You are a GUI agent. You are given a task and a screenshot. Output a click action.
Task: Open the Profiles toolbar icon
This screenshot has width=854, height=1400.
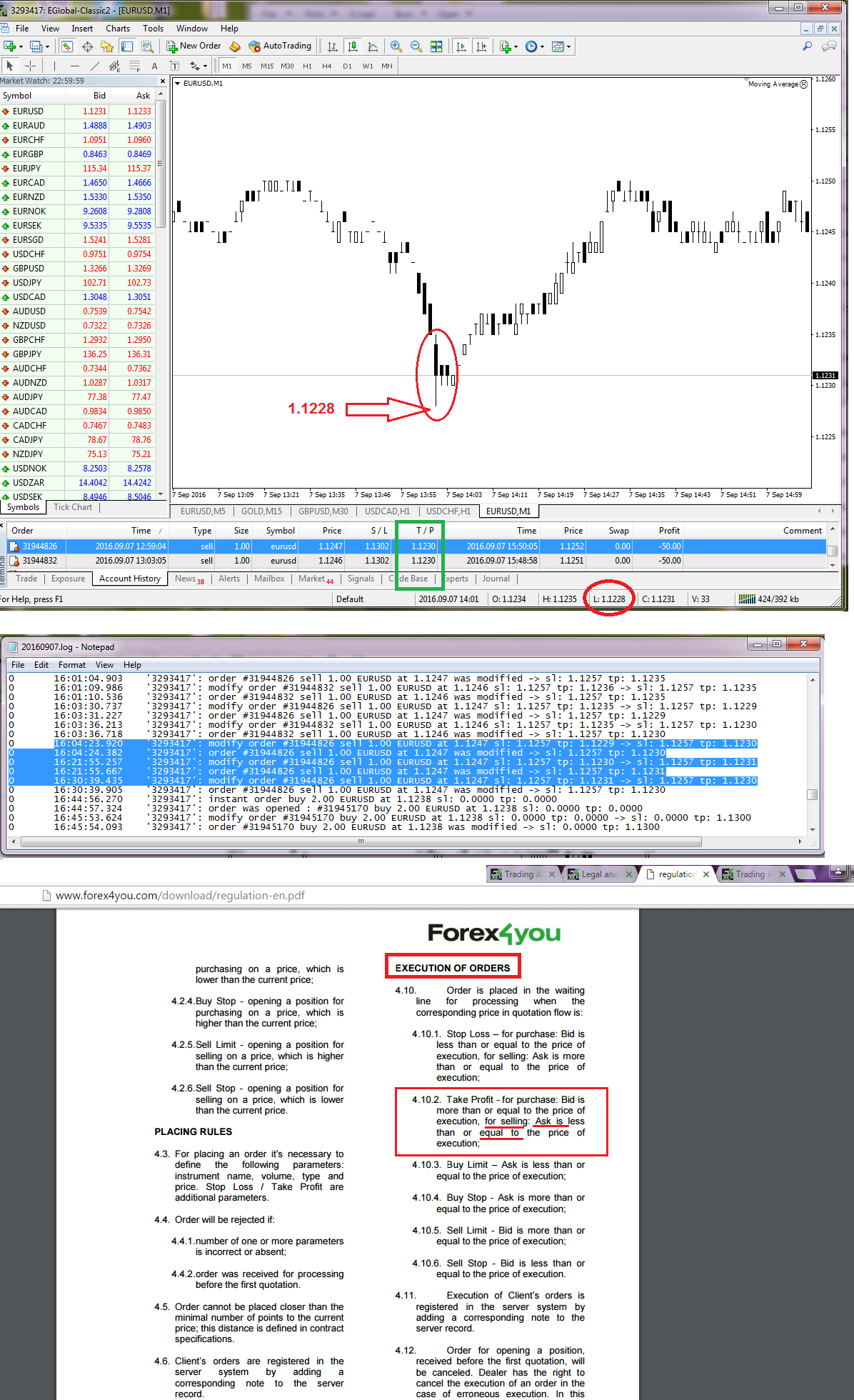click(36, 46)
